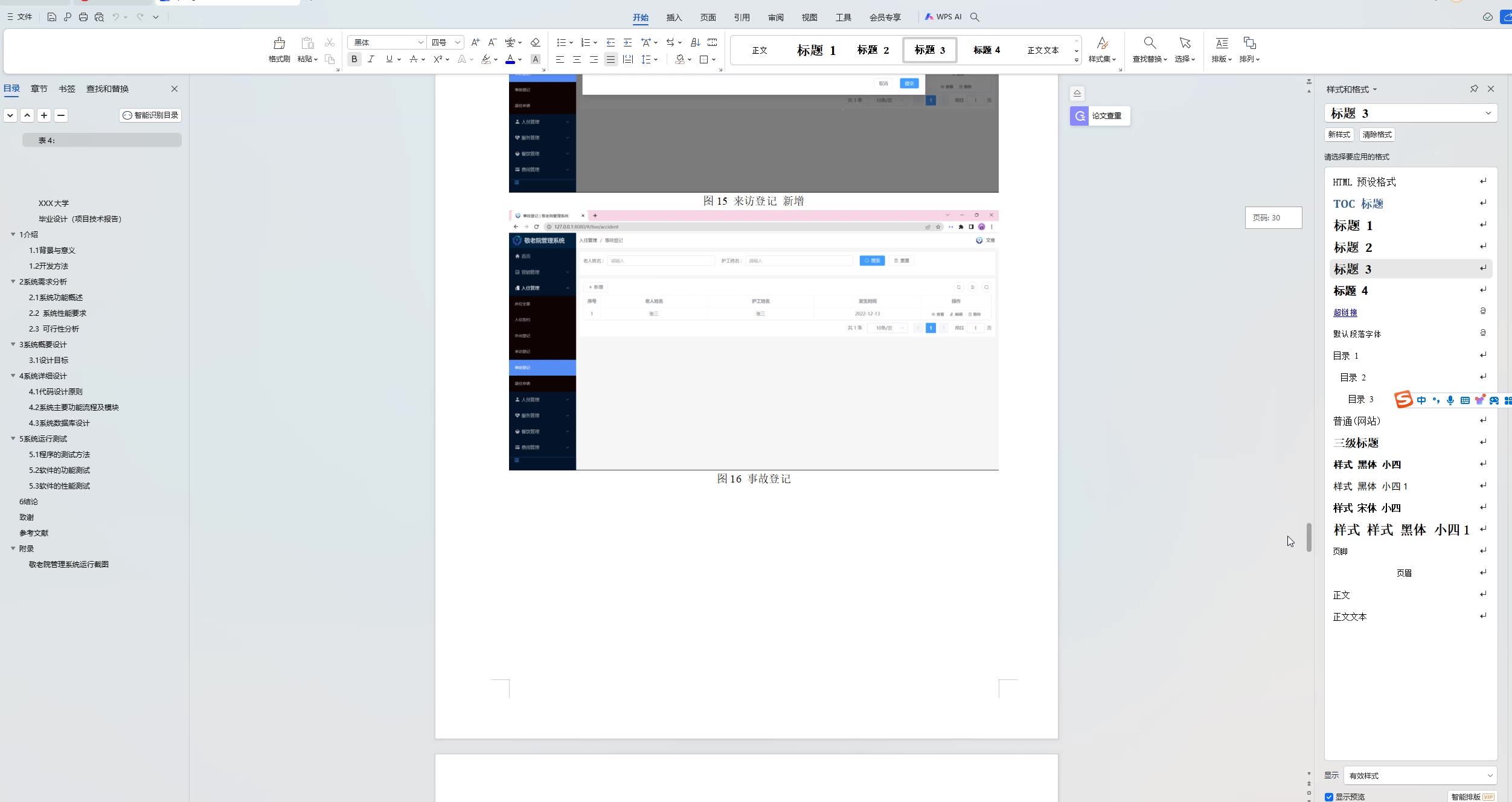Pin the Styles and Formatting pane

pyautogui.click(x=1474, y=89)
